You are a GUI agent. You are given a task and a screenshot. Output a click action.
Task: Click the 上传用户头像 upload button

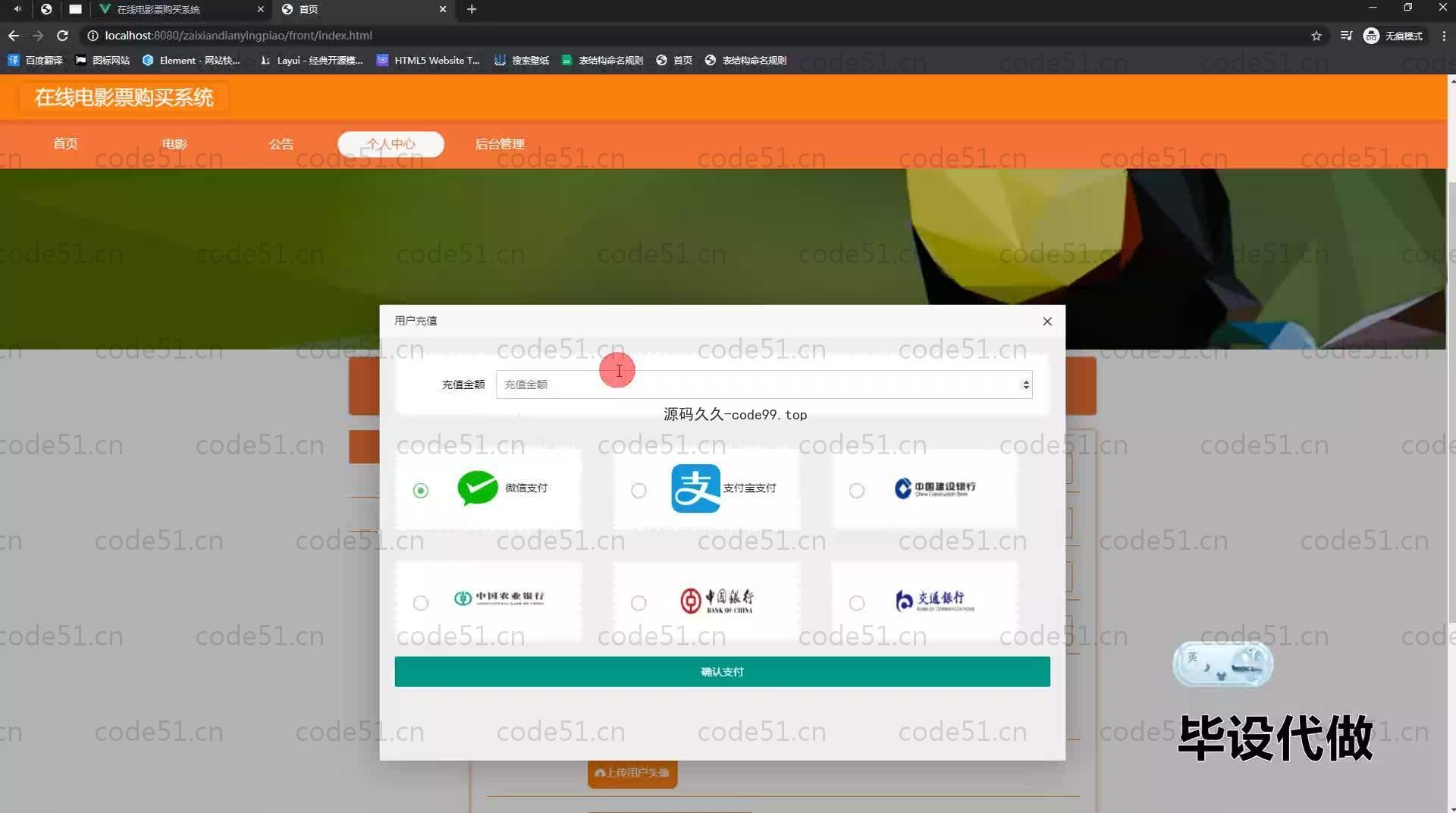click(x=632, y=773)
